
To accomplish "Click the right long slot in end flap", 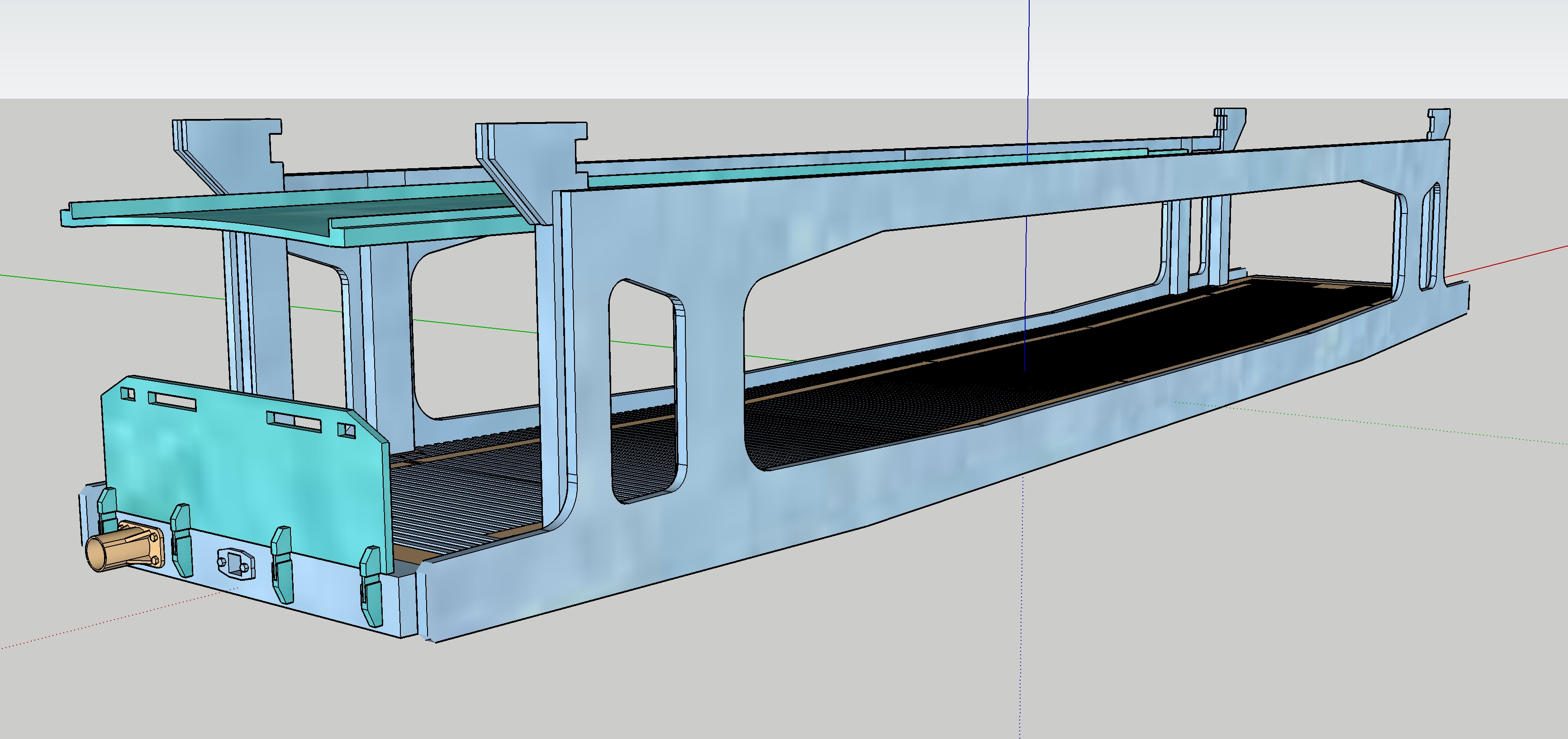I will point(294,421).
